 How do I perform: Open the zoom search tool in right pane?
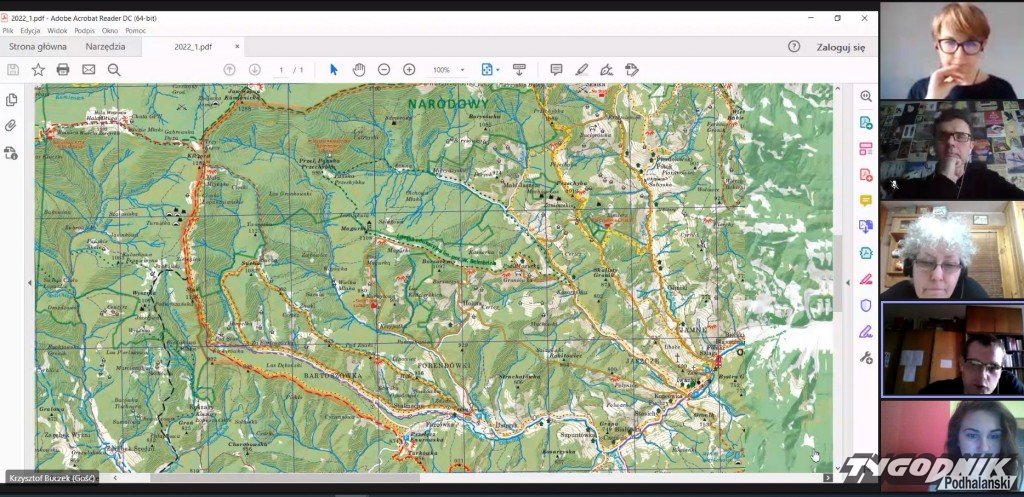click(x=866, y=97)
